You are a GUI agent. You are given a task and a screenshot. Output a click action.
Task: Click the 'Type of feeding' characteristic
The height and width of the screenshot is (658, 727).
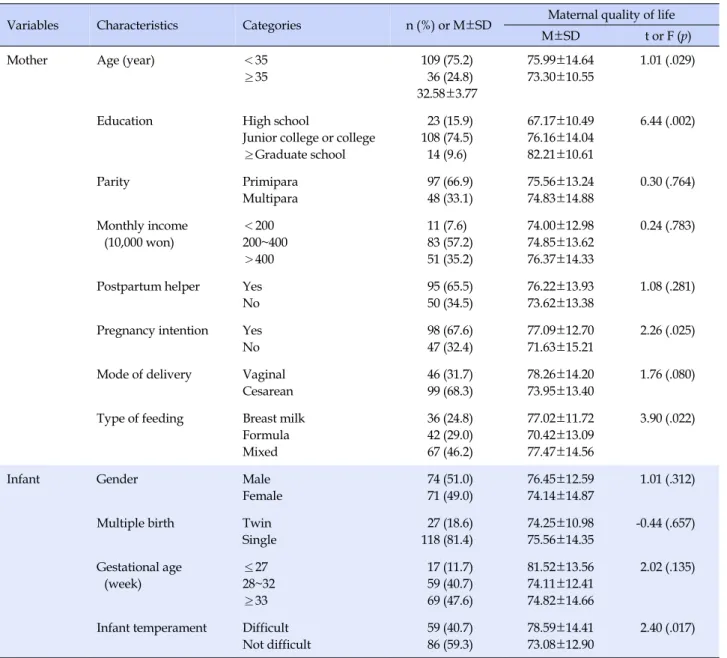[140, 419]
